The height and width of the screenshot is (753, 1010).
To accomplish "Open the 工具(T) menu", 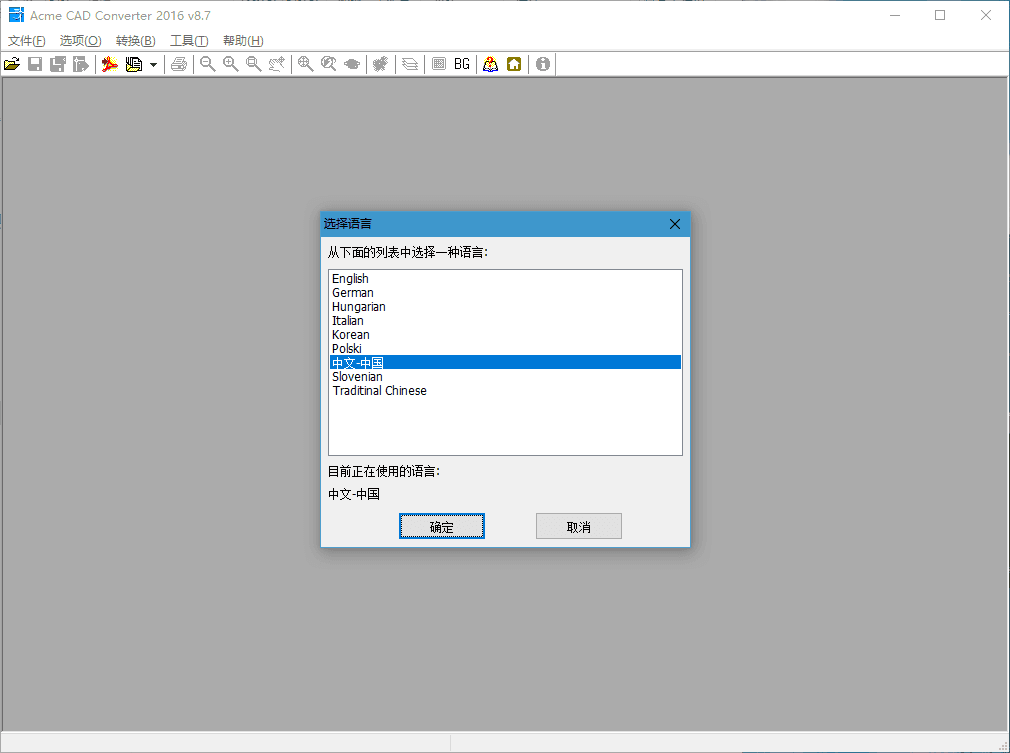I will (x=189, y=41).
